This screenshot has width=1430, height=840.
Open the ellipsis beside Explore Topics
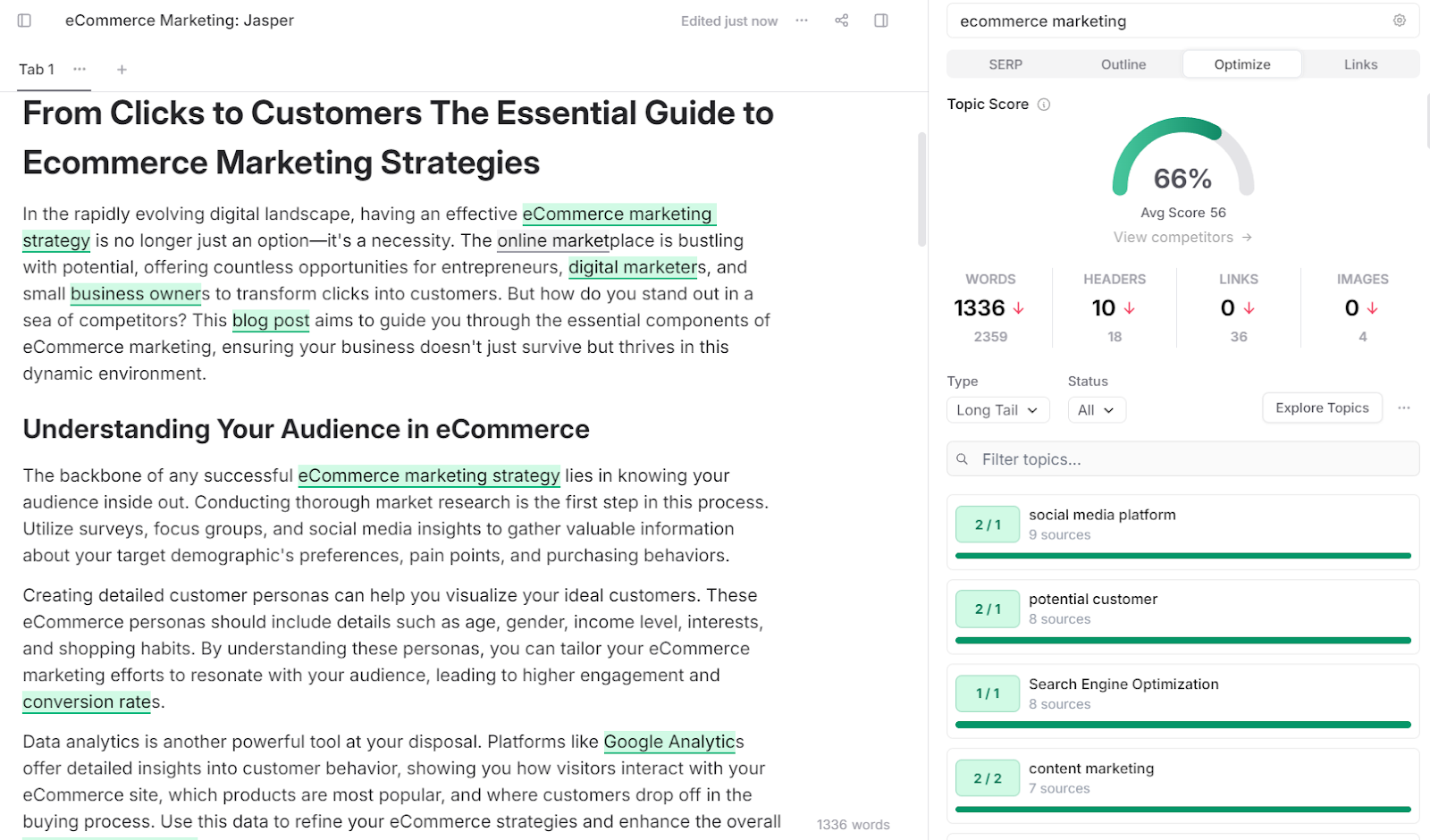pyautogui.click(x=1404, y=407)
